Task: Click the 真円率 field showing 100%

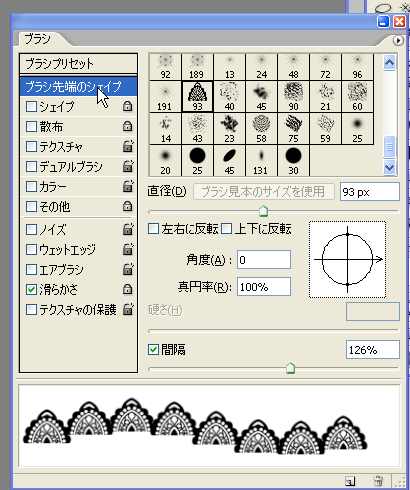Action: point(264,287)
